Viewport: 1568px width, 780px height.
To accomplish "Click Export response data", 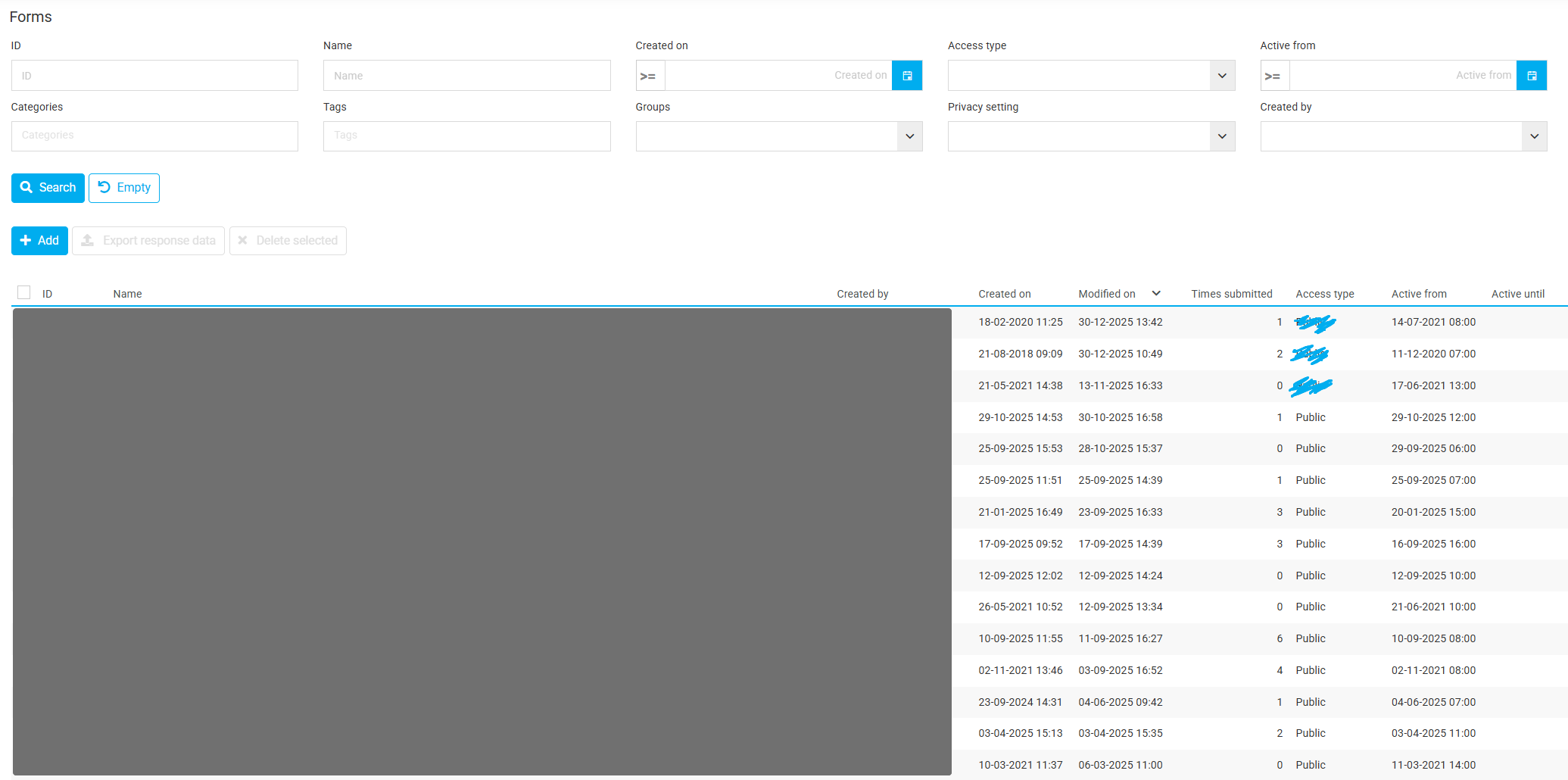I will tap(148, 240).
